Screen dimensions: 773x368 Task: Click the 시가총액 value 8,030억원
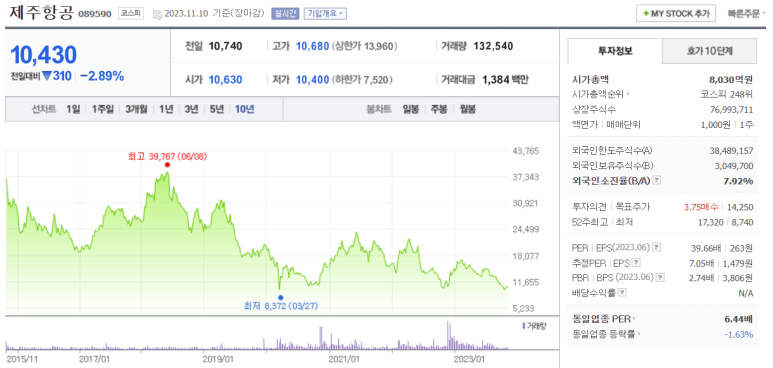point(730,79)
